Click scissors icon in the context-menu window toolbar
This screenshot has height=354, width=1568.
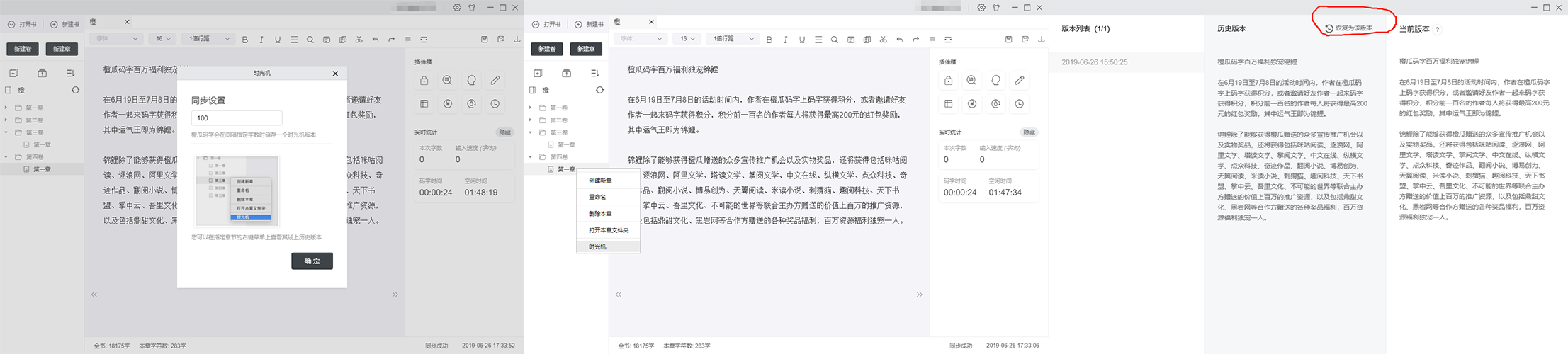(x=884, y=40)
